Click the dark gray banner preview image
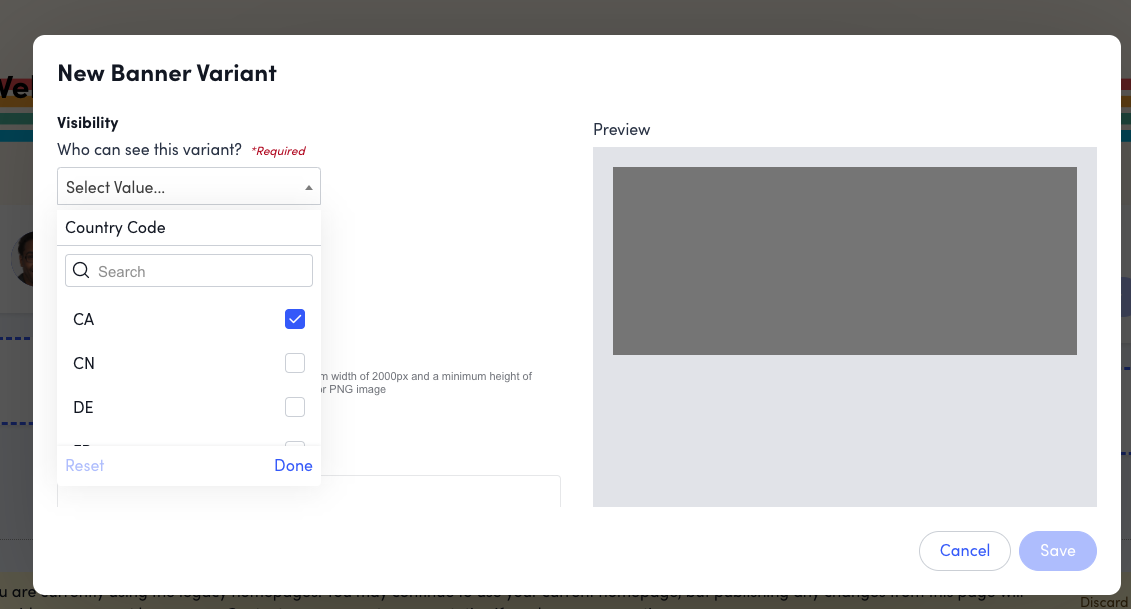The width and height of the screenshot is (1131, 609). [844, 261]
